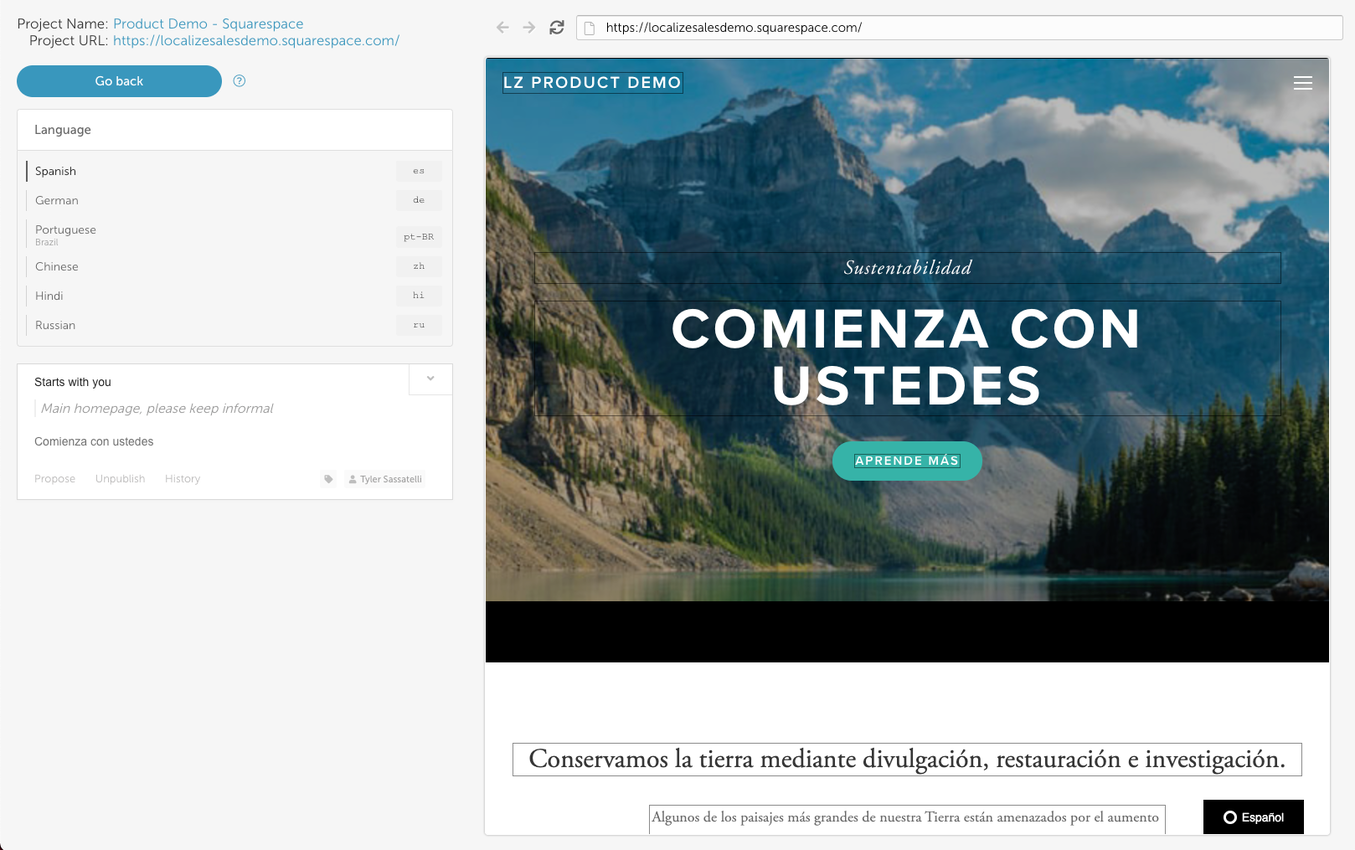Click the tag icon in the phrase panel
1355x850 pixels.
pos(328,478)
